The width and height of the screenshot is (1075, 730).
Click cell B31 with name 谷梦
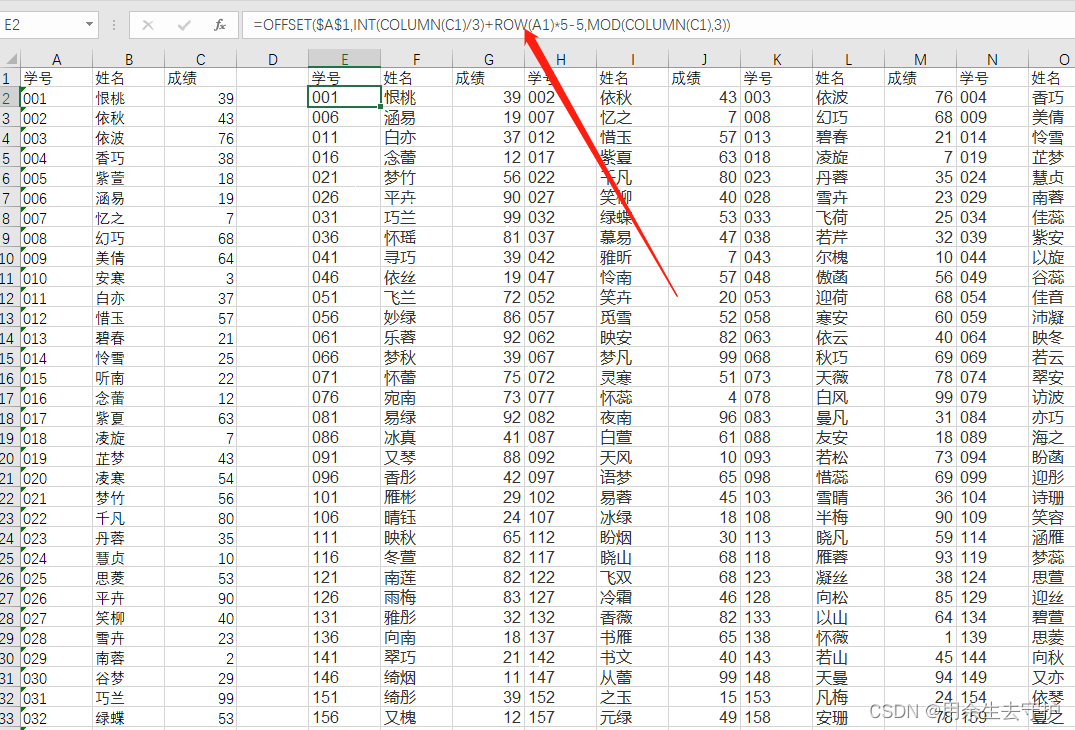(128, 678)
